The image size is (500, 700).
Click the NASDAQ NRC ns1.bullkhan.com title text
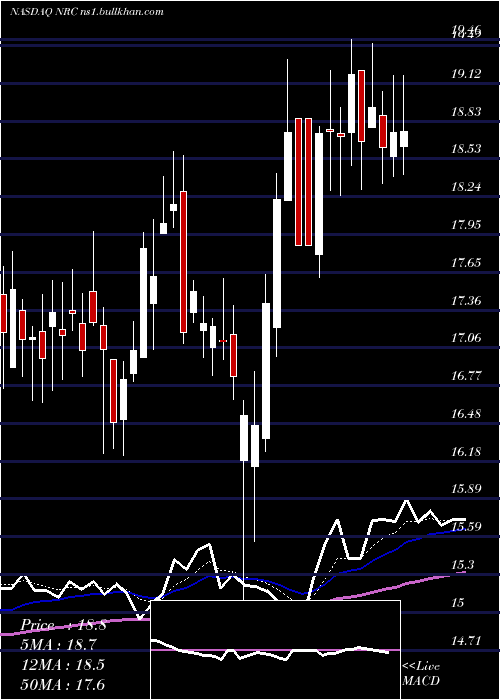click(86, 12)
